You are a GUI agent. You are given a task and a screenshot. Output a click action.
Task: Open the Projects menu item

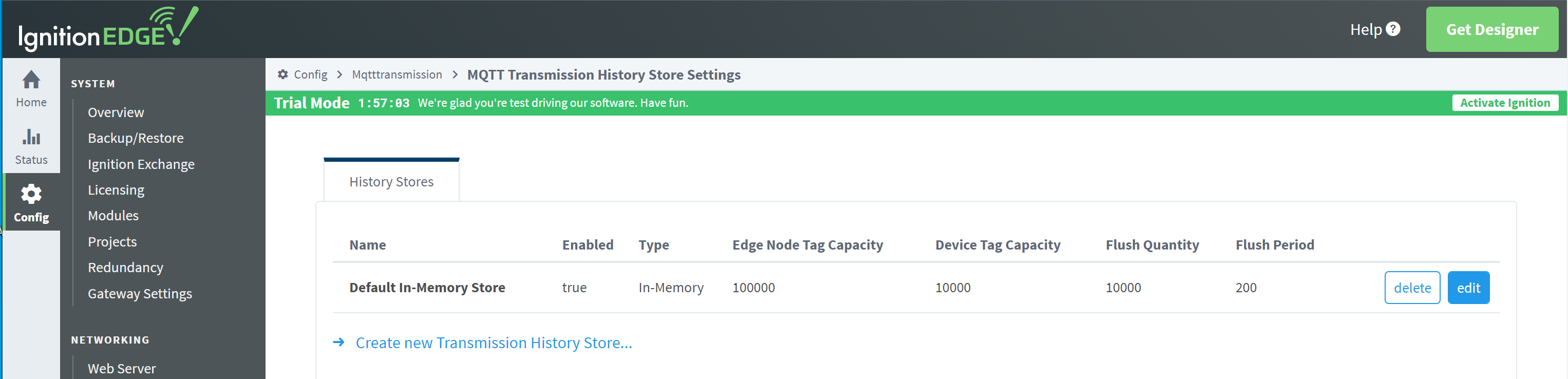112,241
